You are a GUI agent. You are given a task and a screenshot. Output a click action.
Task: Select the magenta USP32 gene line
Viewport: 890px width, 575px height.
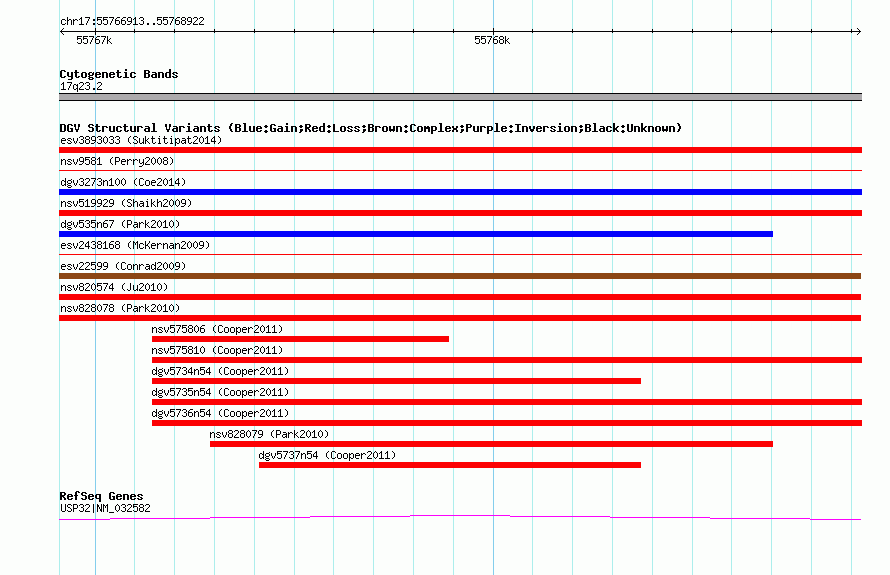tap(460, 517)
